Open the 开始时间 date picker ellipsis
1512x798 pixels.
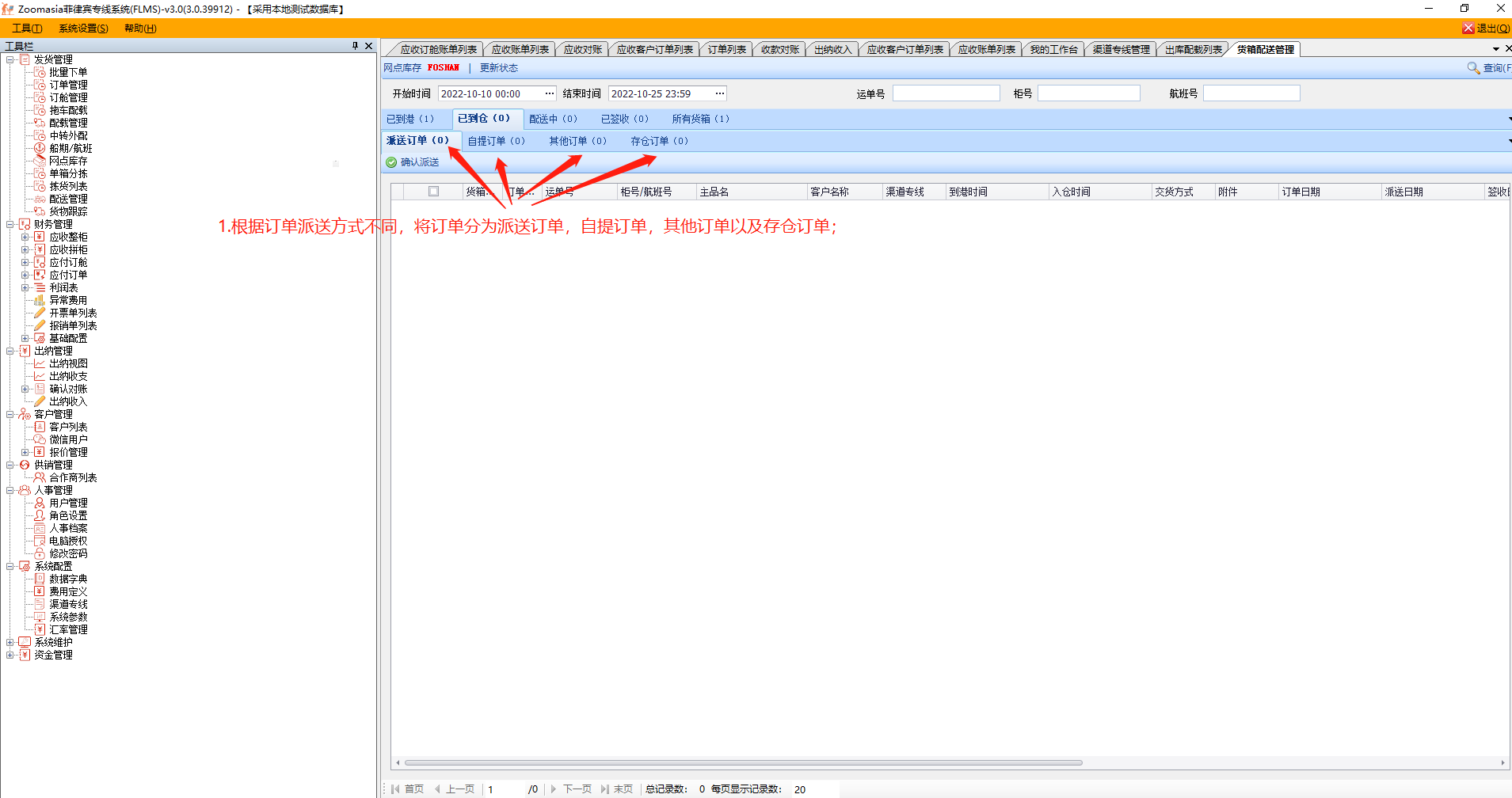pyautogui.click(x=549, y=93)
